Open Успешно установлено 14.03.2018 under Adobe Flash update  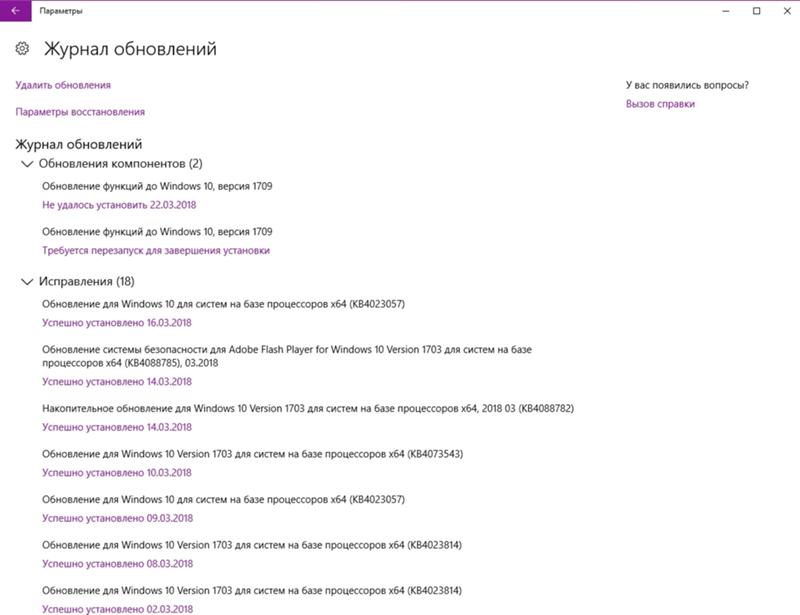[x=117, y=381]
